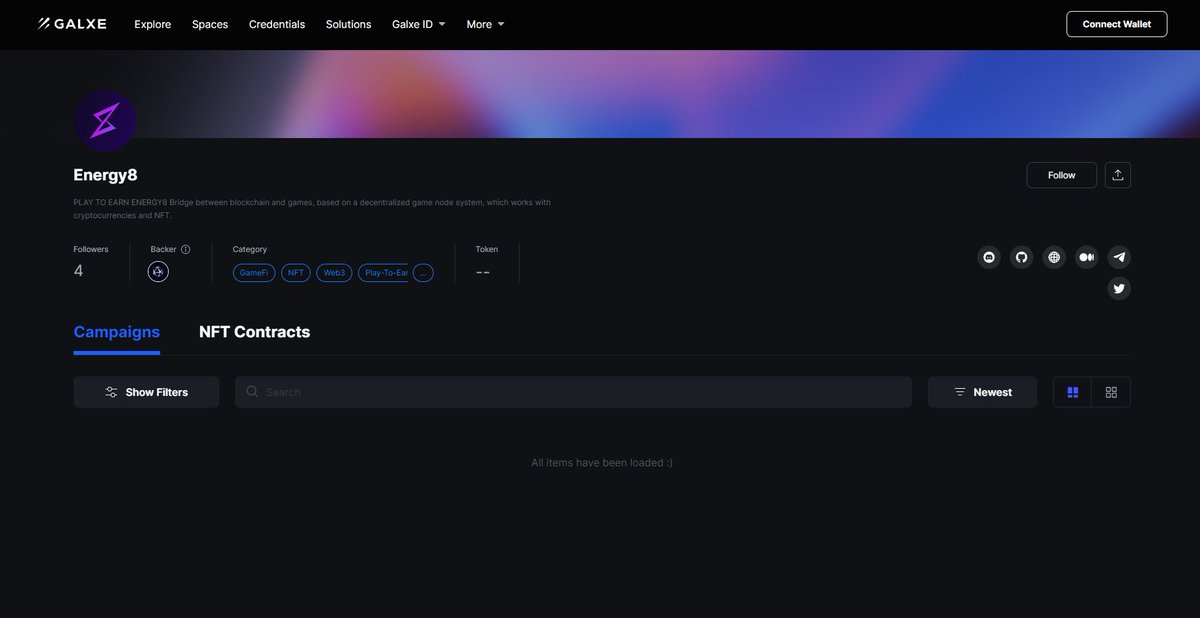
Task: Expand the More menu
Action: 485,24
